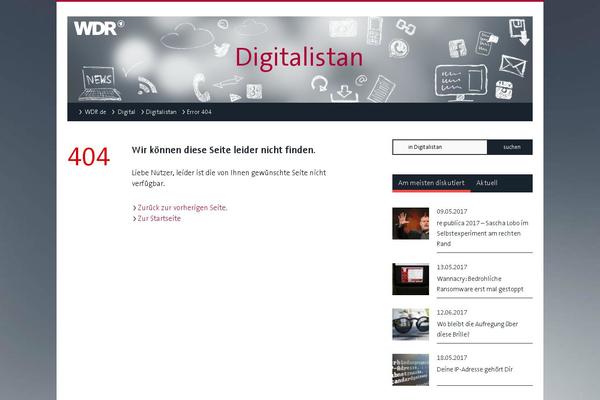The height and width of the screenshot is (400, 600).
Task: Select the 'Am meisten diskutiert' tab
Action: pos(431,183)
